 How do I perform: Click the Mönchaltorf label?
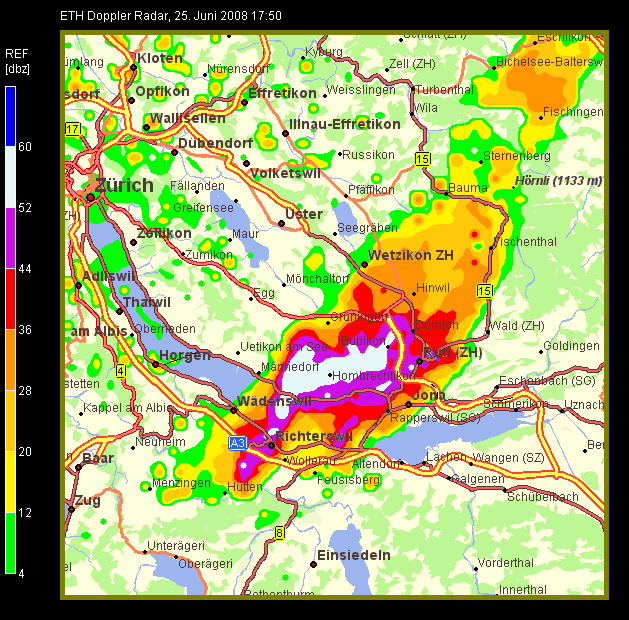(x=318, y=278)
